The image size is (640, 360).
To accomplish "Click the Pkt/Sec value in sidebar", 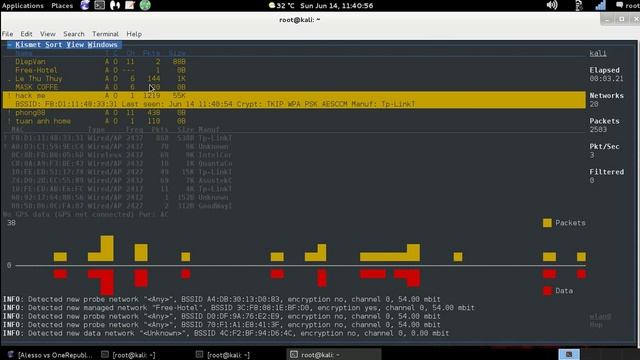I will pyautogui.click(x=592, y=155).
